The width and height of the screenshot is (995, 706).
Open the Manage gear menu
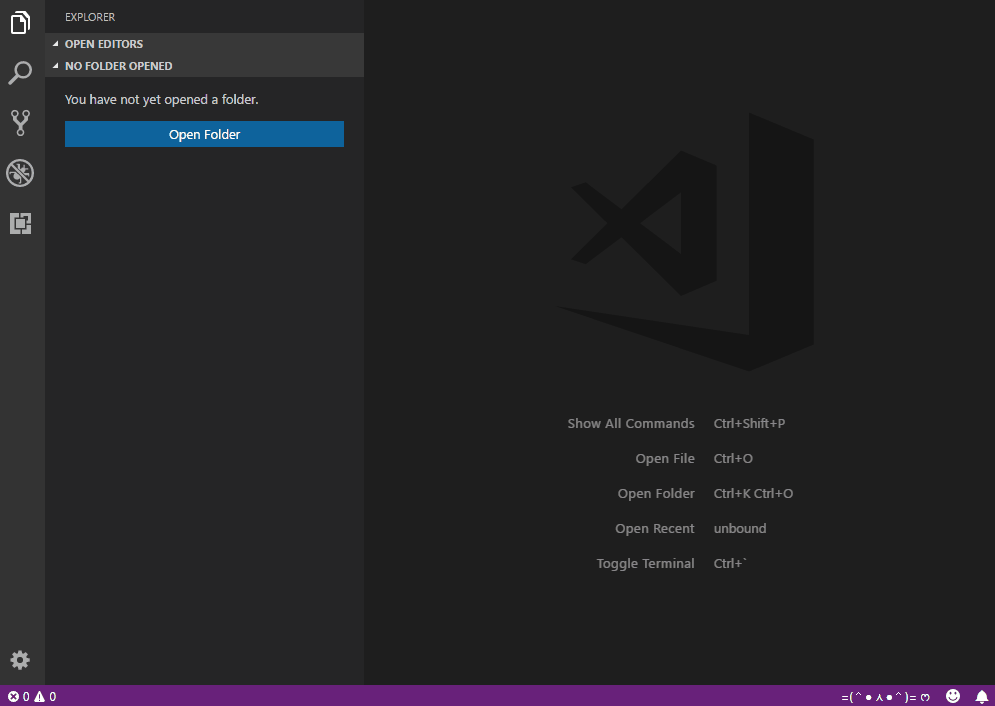pos(20,660)
